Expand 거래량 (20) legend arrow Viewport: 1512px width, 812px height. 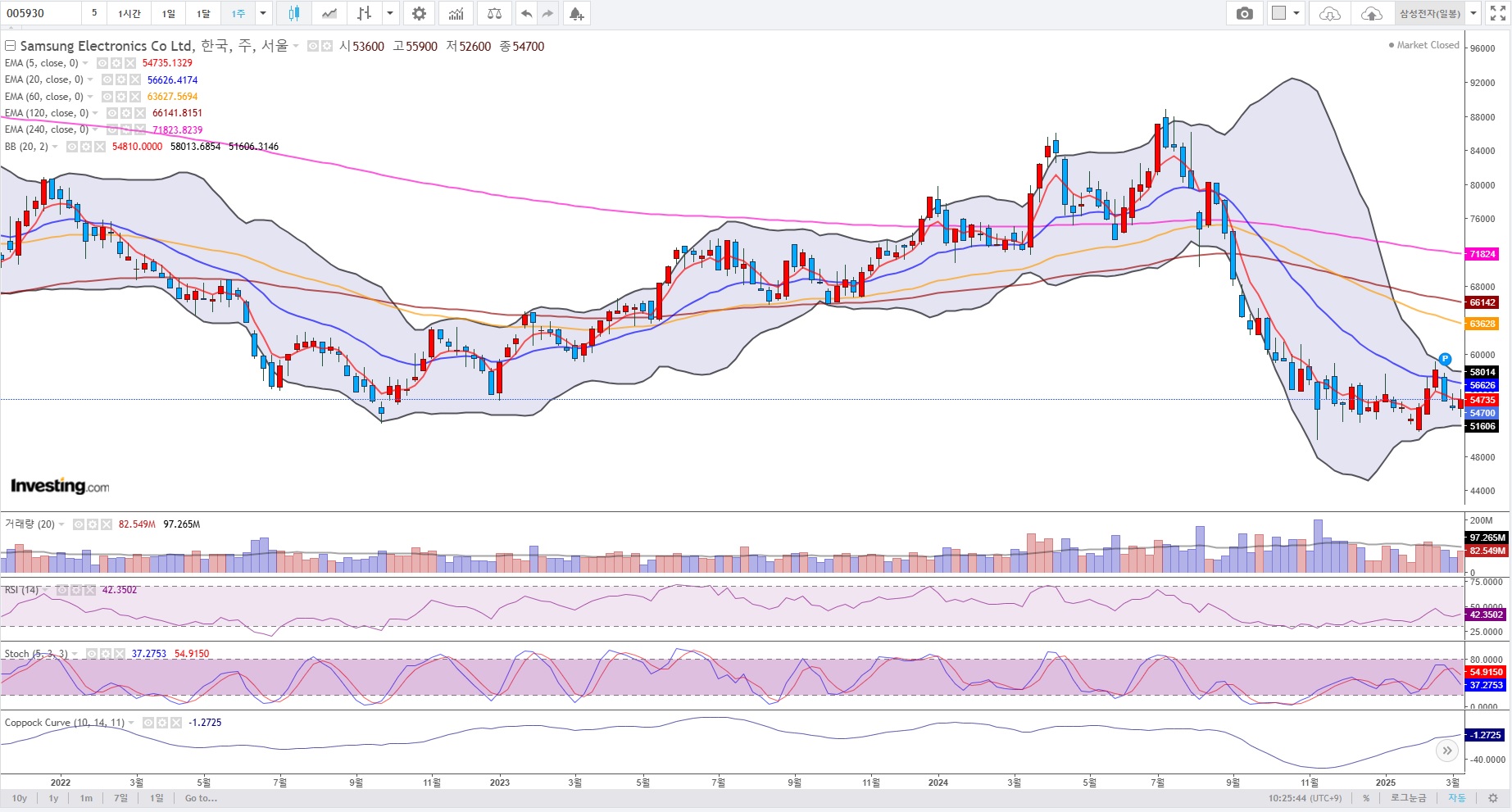(x=62, y=524)
